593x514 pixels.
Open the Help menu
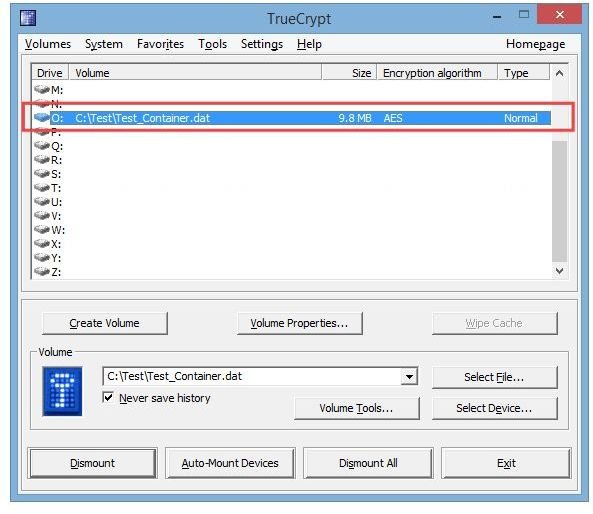309,44
